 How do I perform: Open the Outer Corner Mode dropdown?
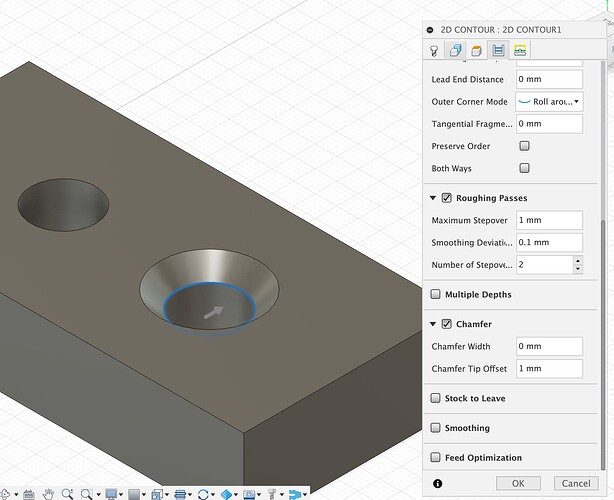(x=549, y=102)
